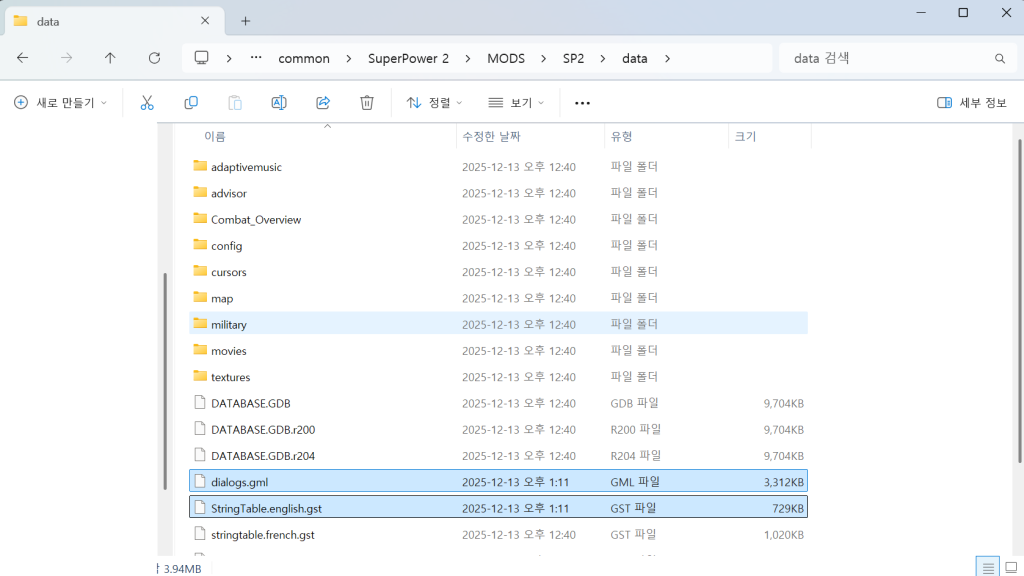Switch to details list view in status bar
The height and width of the screenshot is (576, 1024).
click(x=986, y=566)
